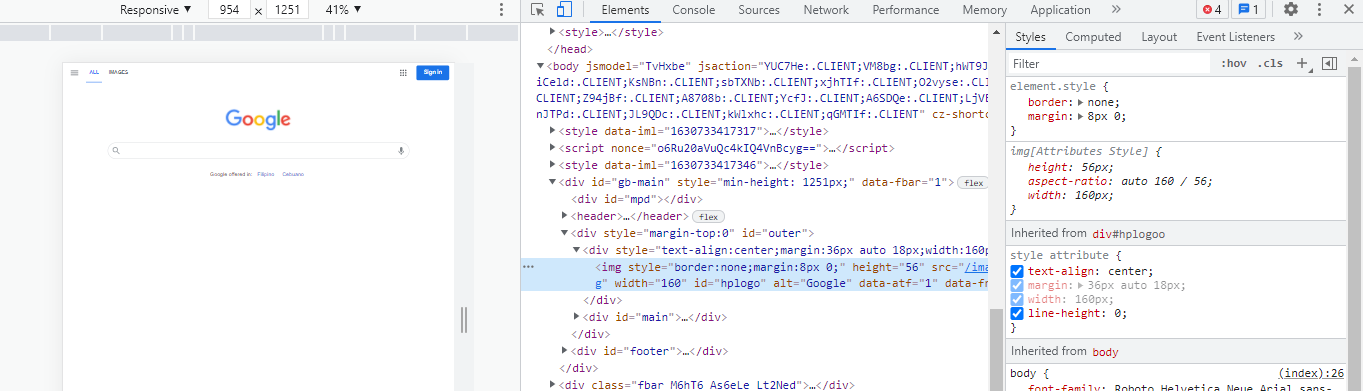Screen dimensions: 1363x391
Task: Switch to the Console tab
Action: coord(693,10)
